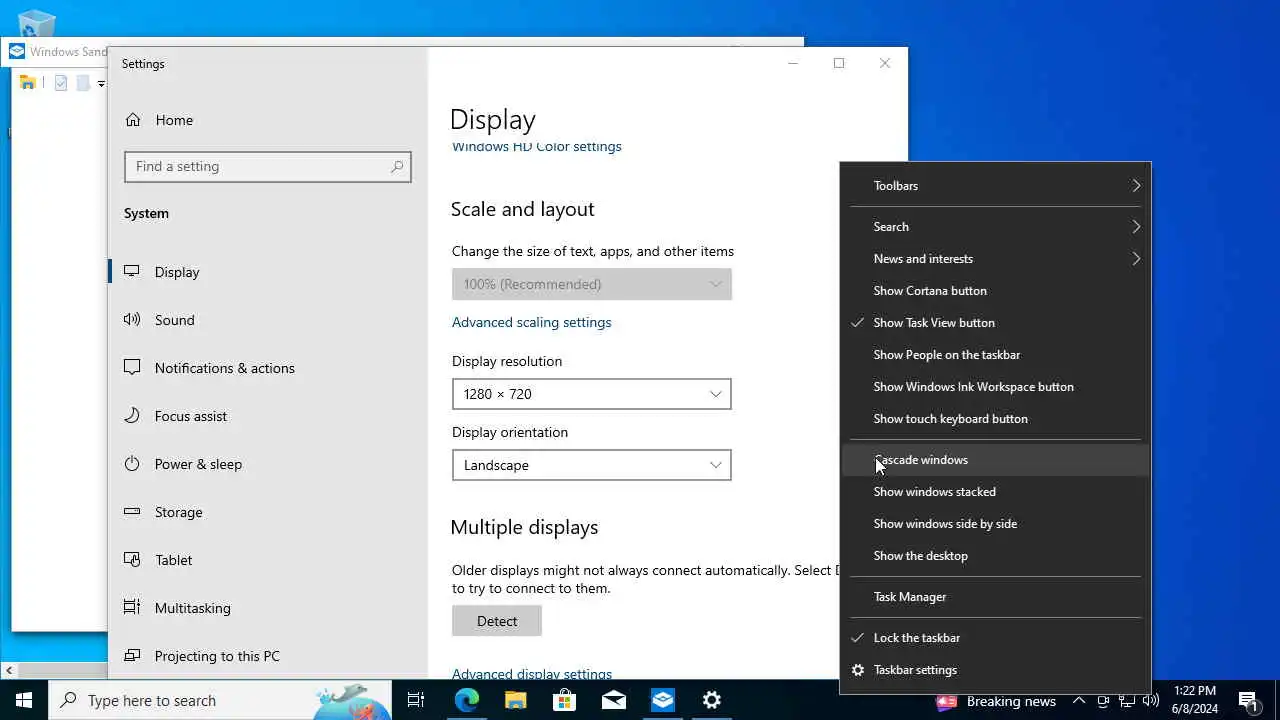Toggle Lock the taskbar option
This screenshot has width=1280, height=720.
[x=995, y=638]
